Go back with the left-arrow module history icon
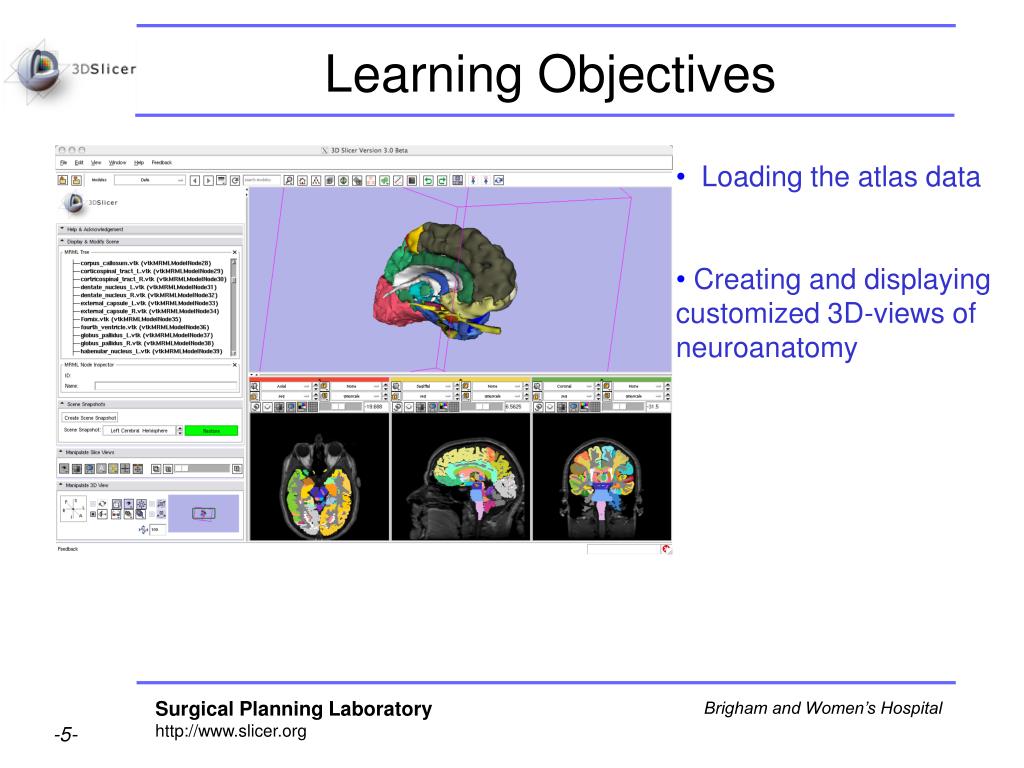The width and height of the screenshot is (1024, 768). [x=195, y=180]
